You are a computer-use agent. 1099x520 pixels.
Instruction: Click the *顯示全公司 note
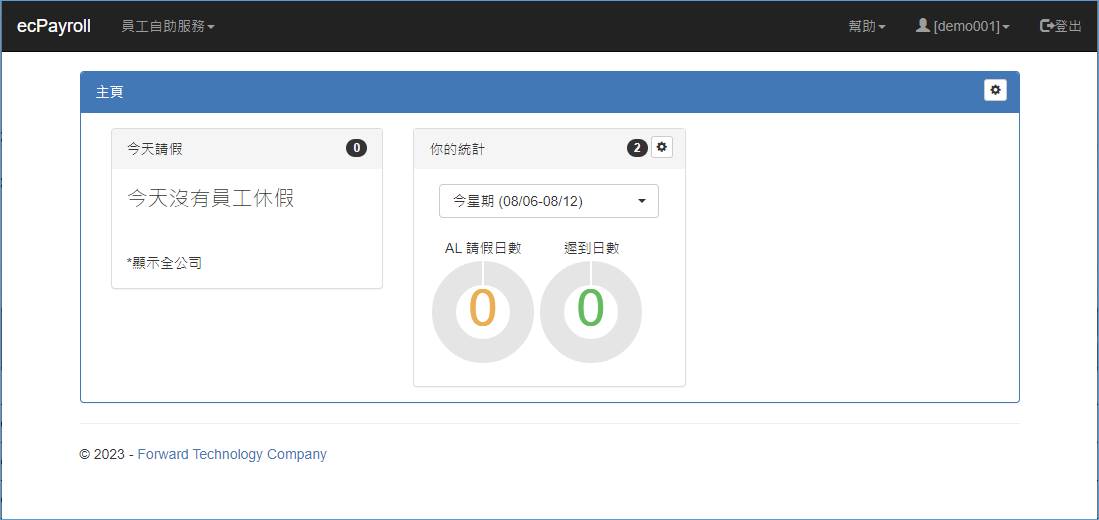pos(164,263)
